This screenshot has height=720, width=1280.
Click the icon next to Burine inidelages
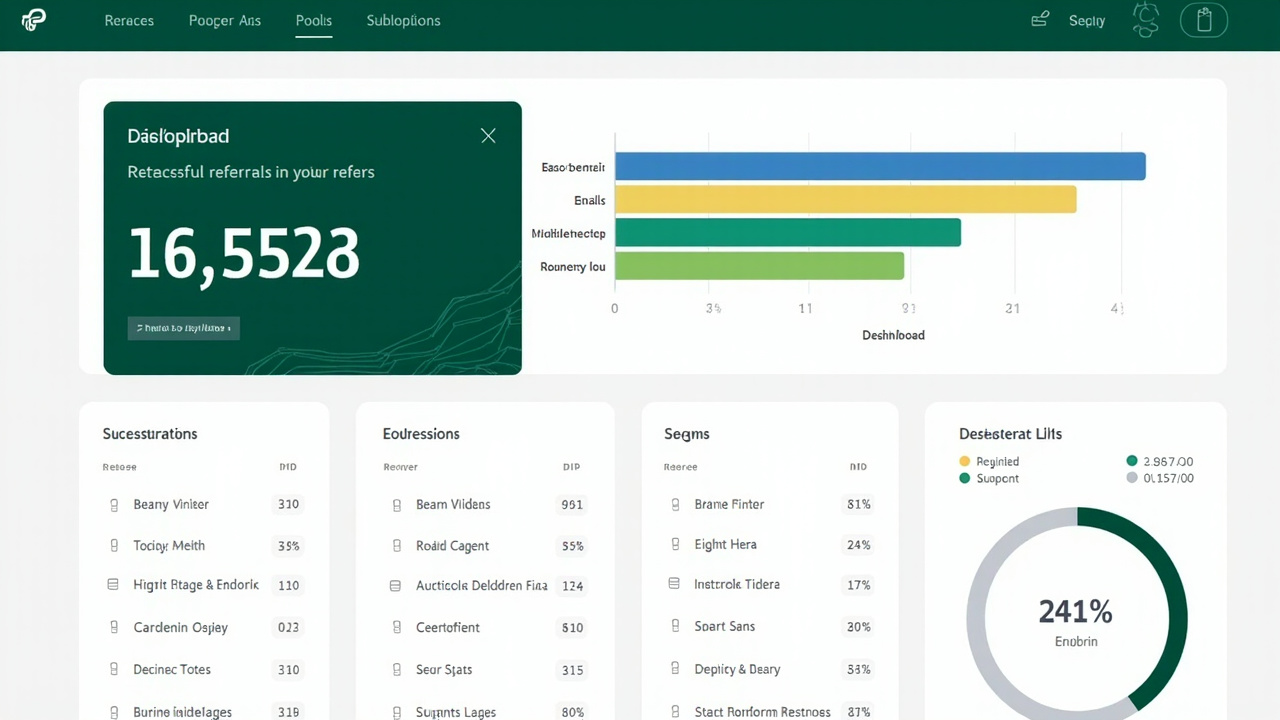[x=113, y=712]
